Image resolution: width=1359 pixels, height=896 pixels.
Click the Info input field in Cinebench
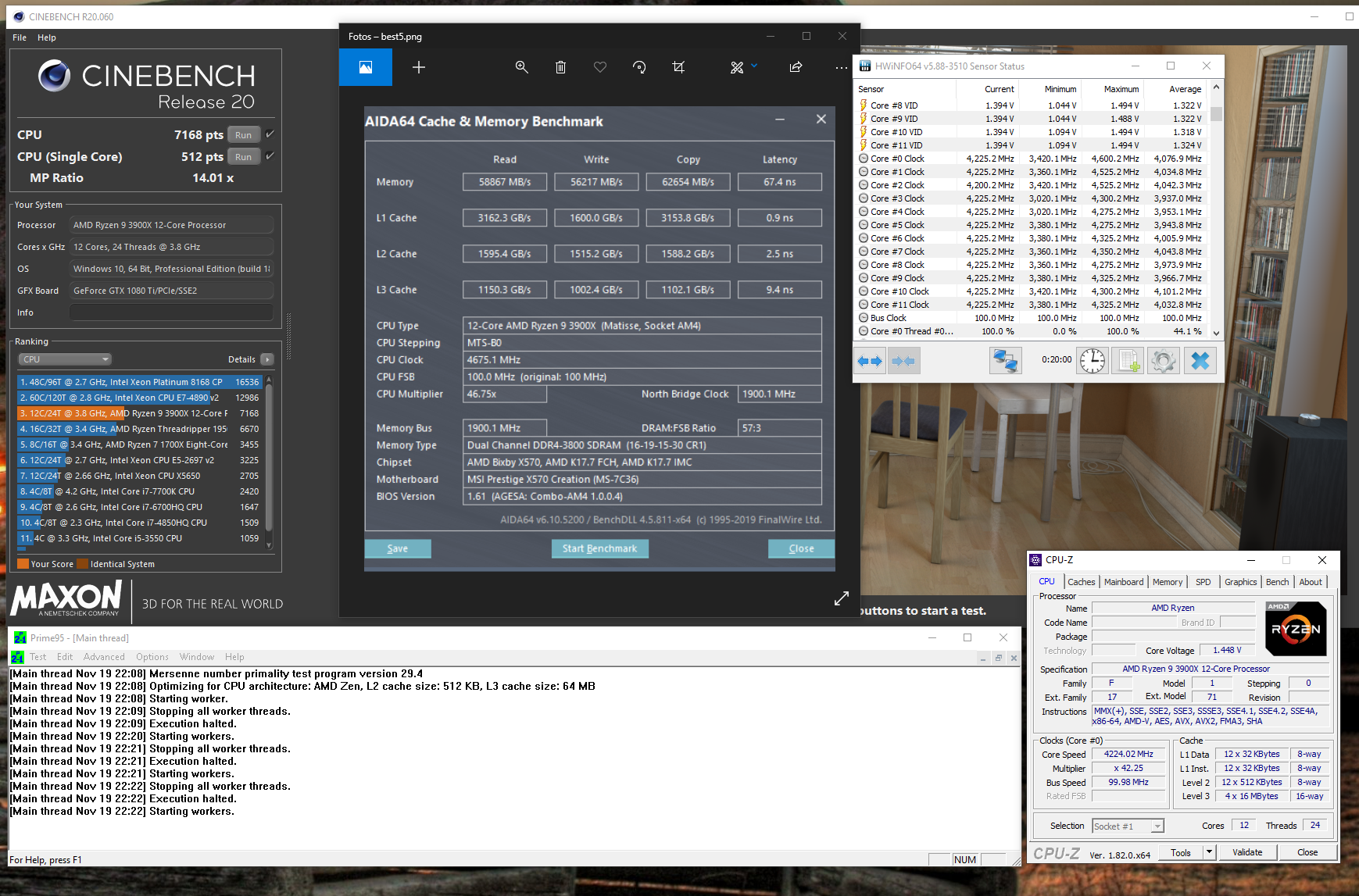point(171,312)
